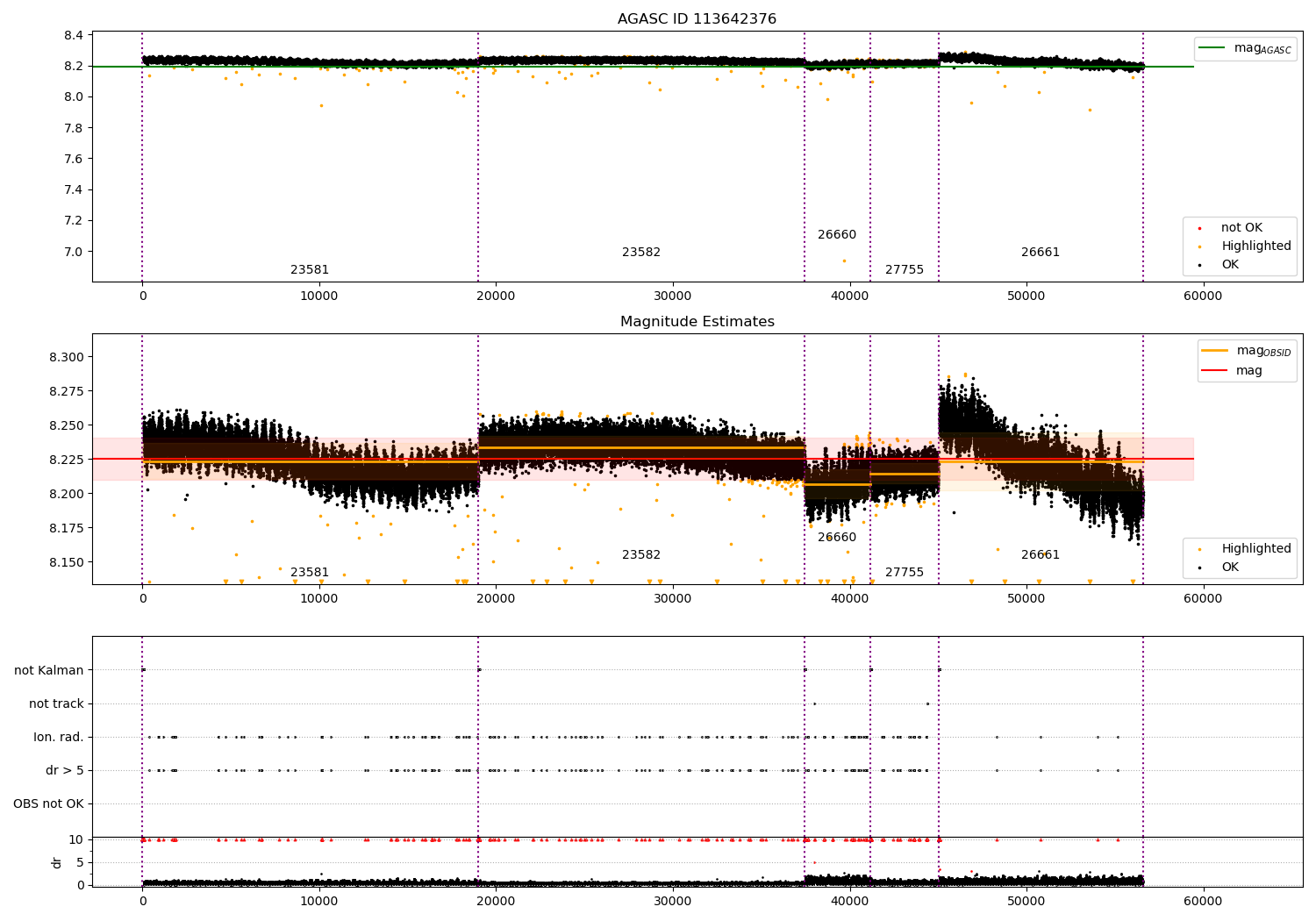Click obsid label 27755 in Magnitude Estimates plot

point(905,573)
